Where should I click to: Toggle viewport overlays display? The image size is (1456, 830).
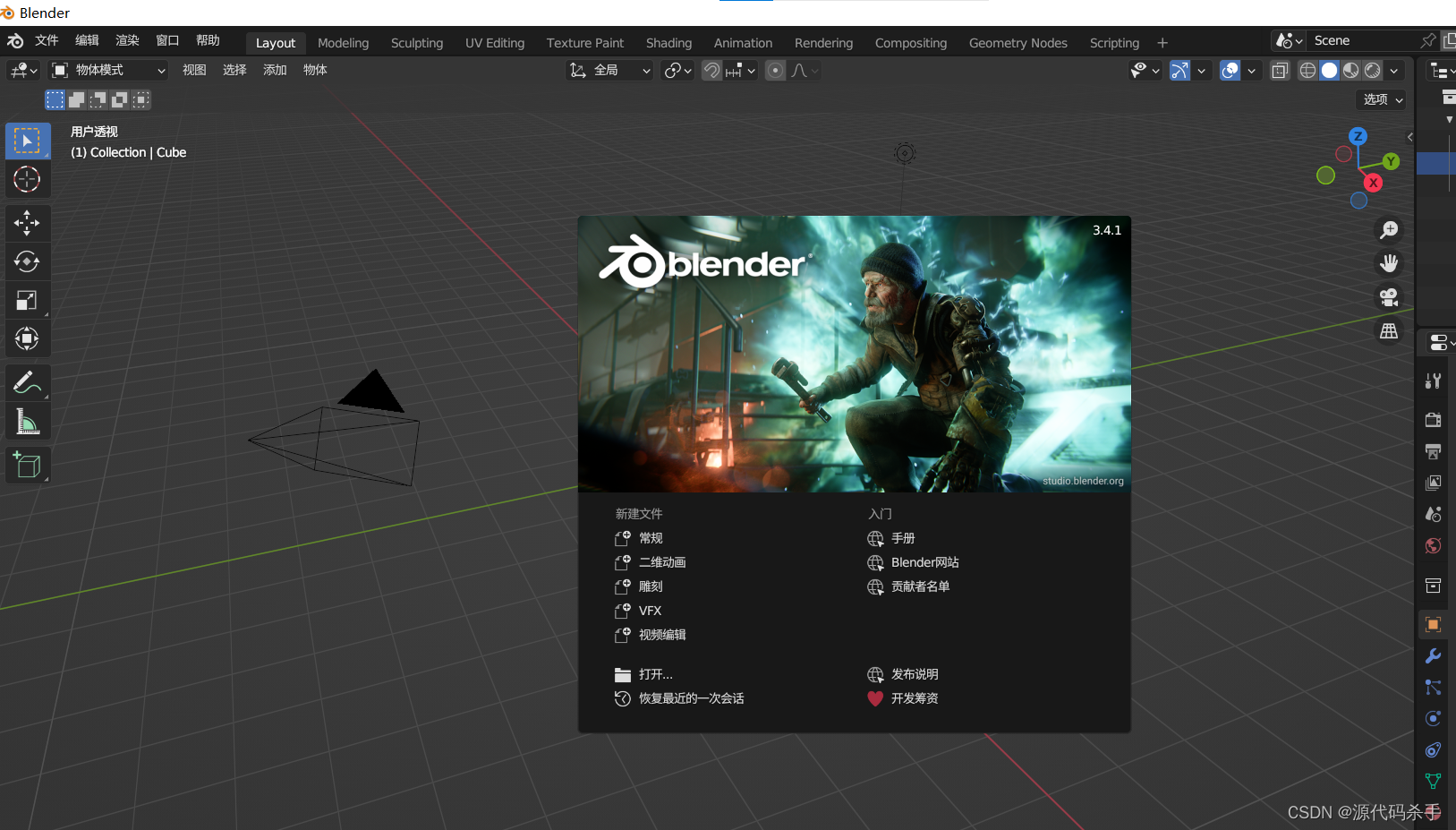point(1230,71)
